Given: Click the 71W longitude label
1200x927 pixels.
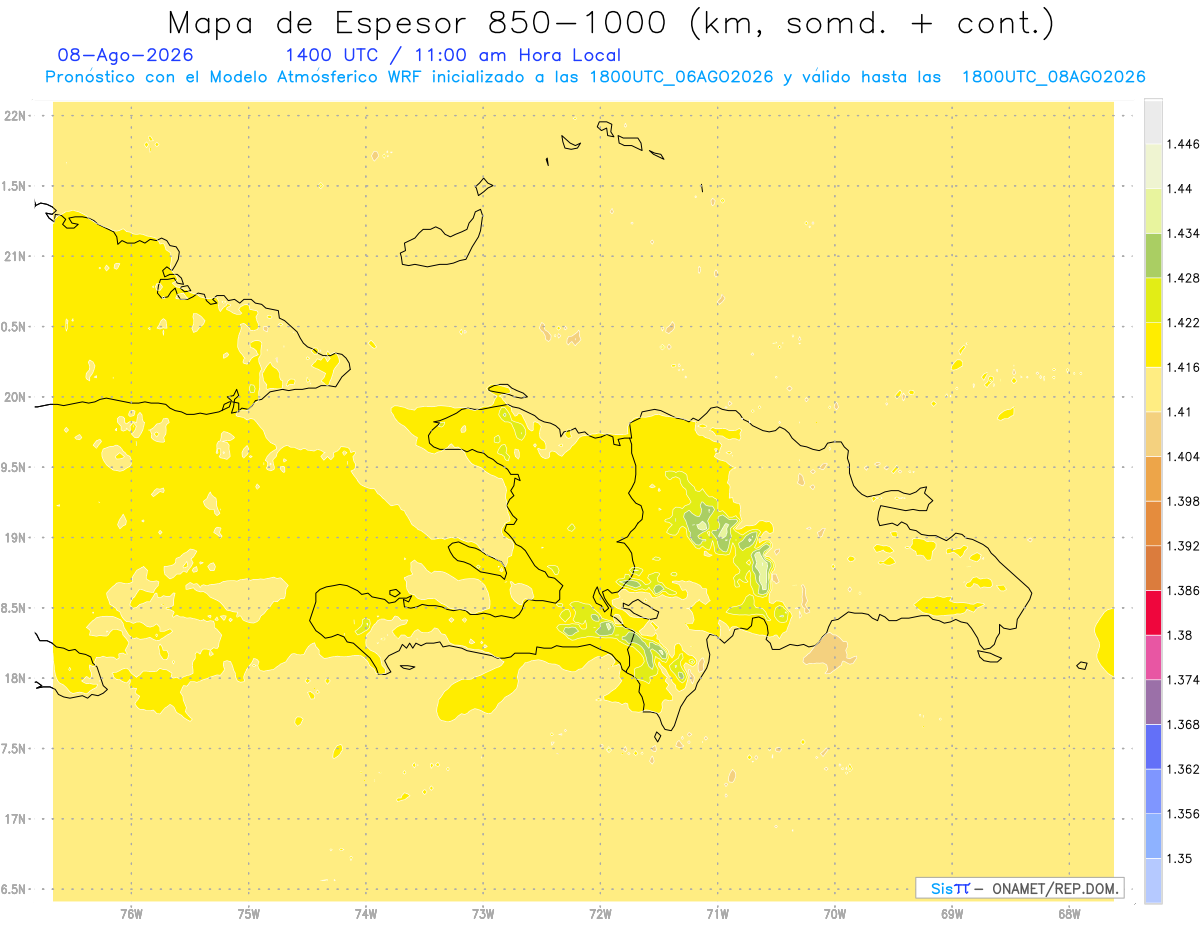Looking at the screenshot, I should tap(717, 913).
